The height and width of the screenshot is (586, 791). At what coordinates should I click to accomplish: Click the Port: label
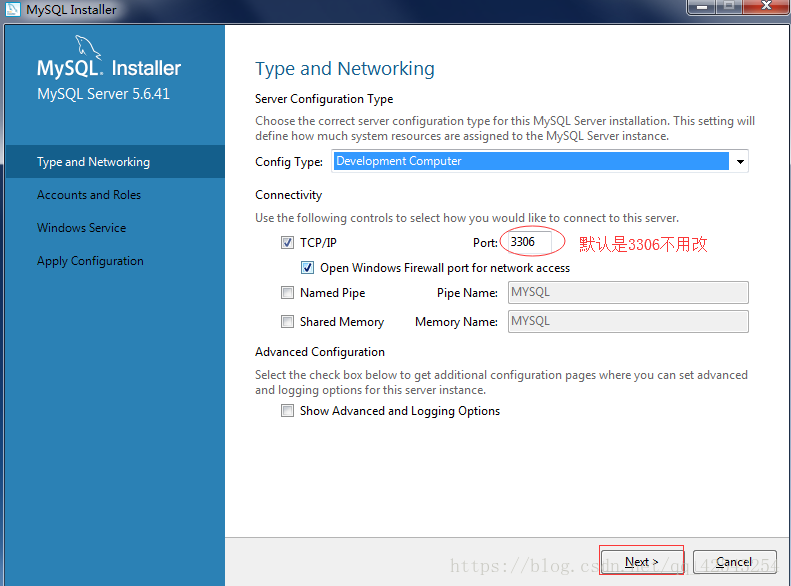485,243
